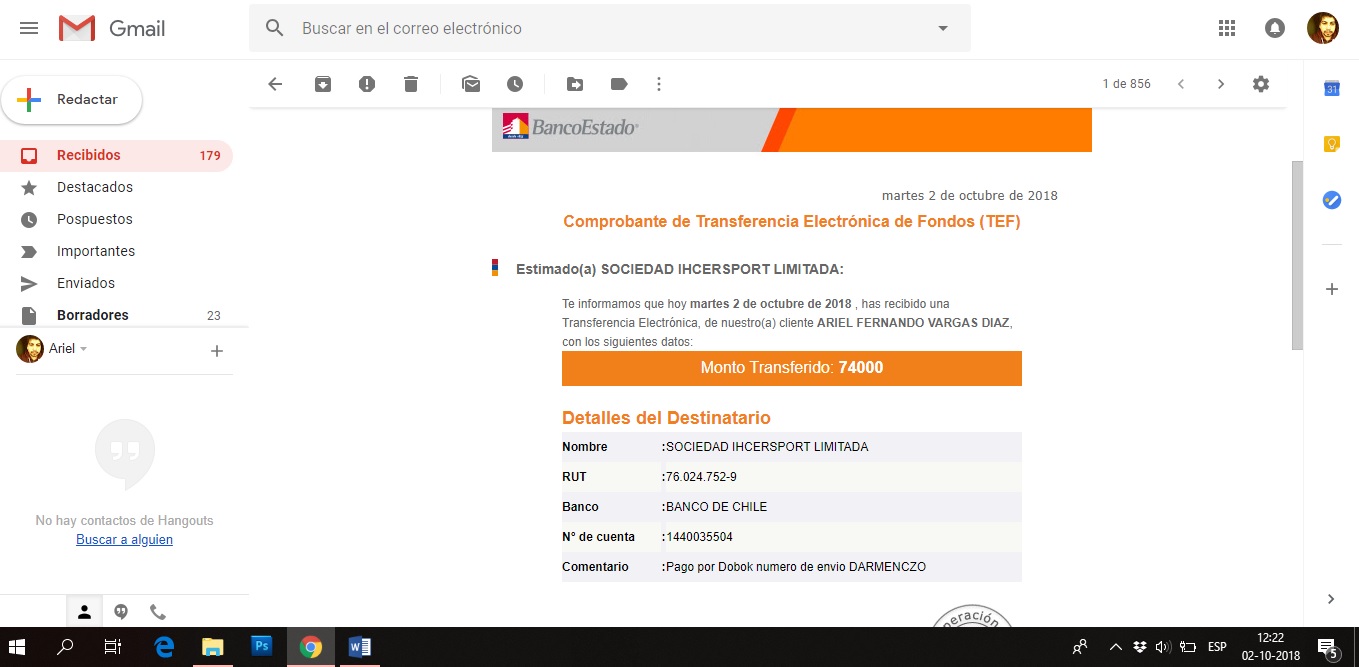Open the Borradores drafts folder
This screenshot has height=667, width=1359.
point(116,315)
